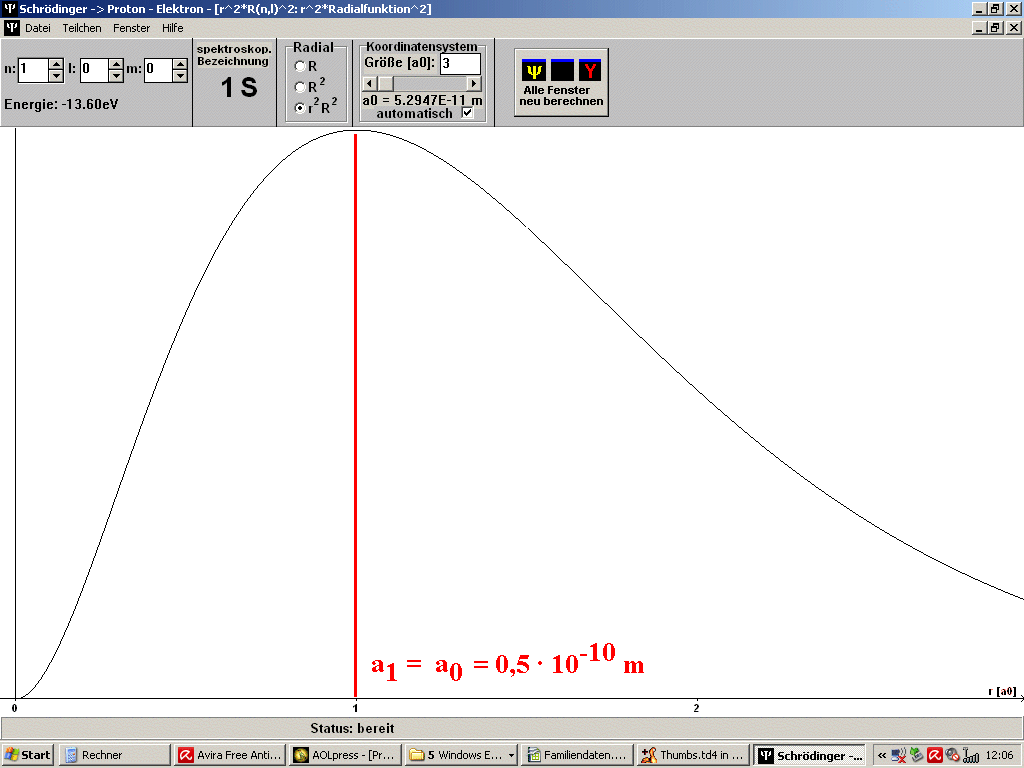The image size is (1024, 768).
Task: Expand hidden system tray icons chevron
Action: coord(882,755)
